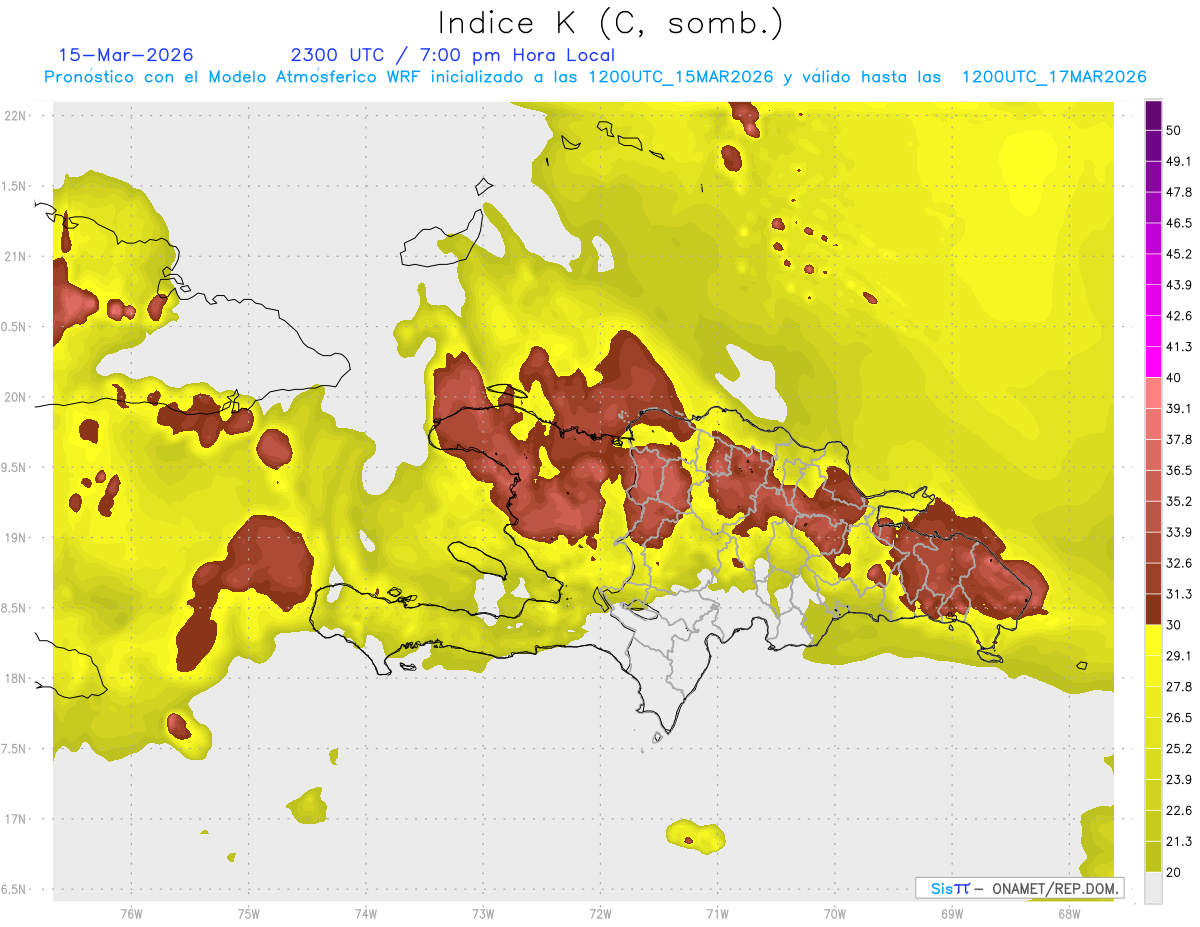The image size is (1200, 927).
Task: Click the colorbar value '46.5'
Action: click(1179, 223)
